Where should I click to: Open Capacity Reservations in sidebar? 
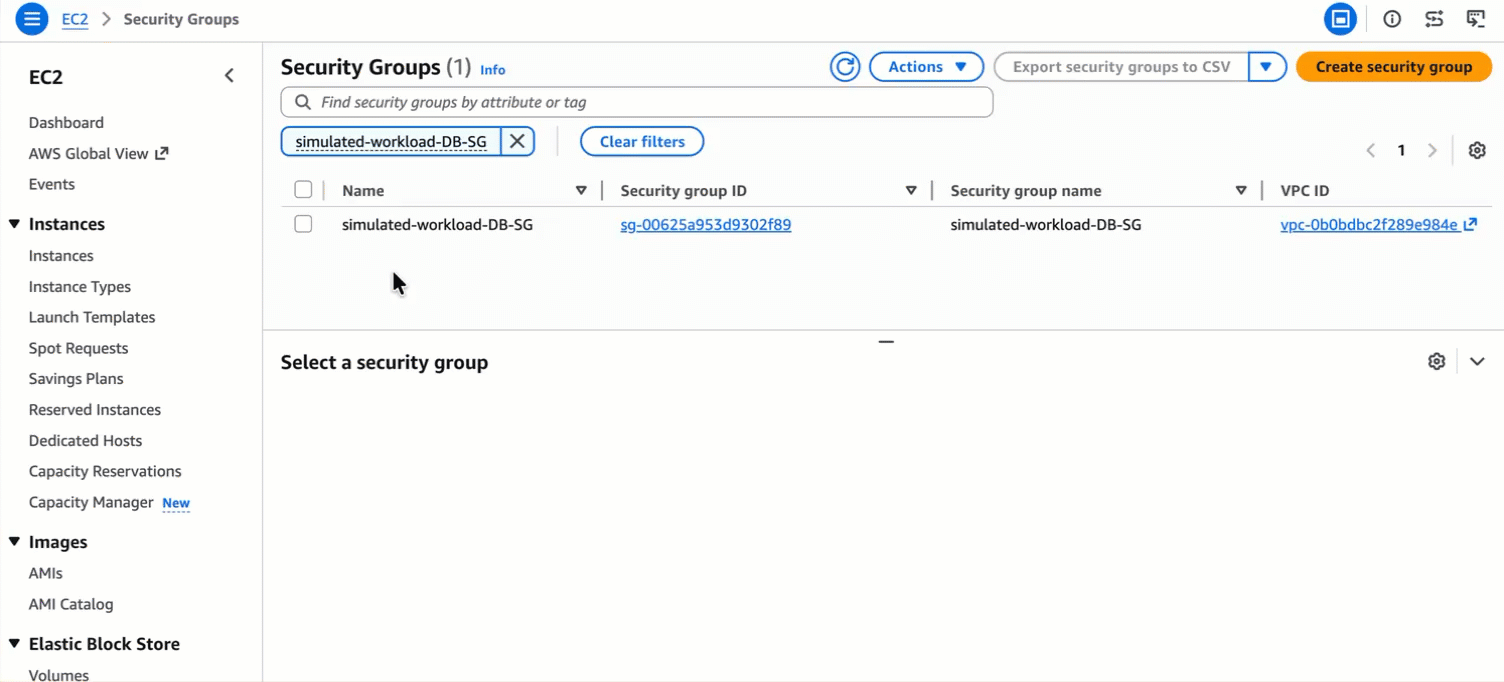(105, 471)
